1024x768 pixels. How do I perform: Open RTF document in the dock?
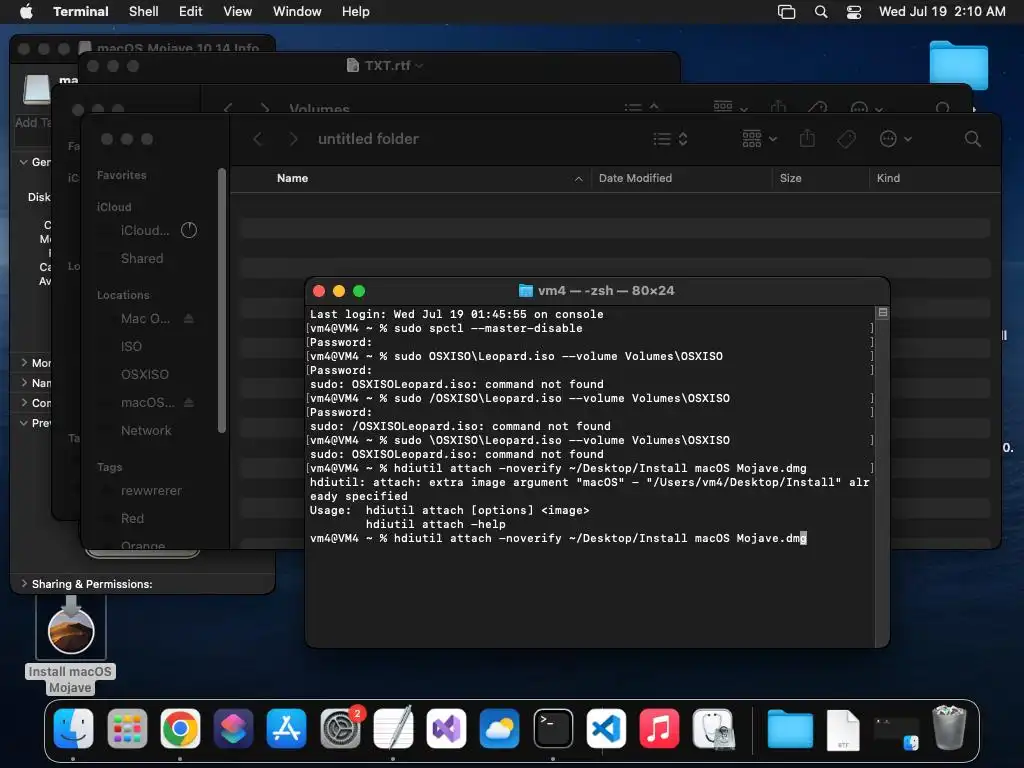click(x=843, y=729)
